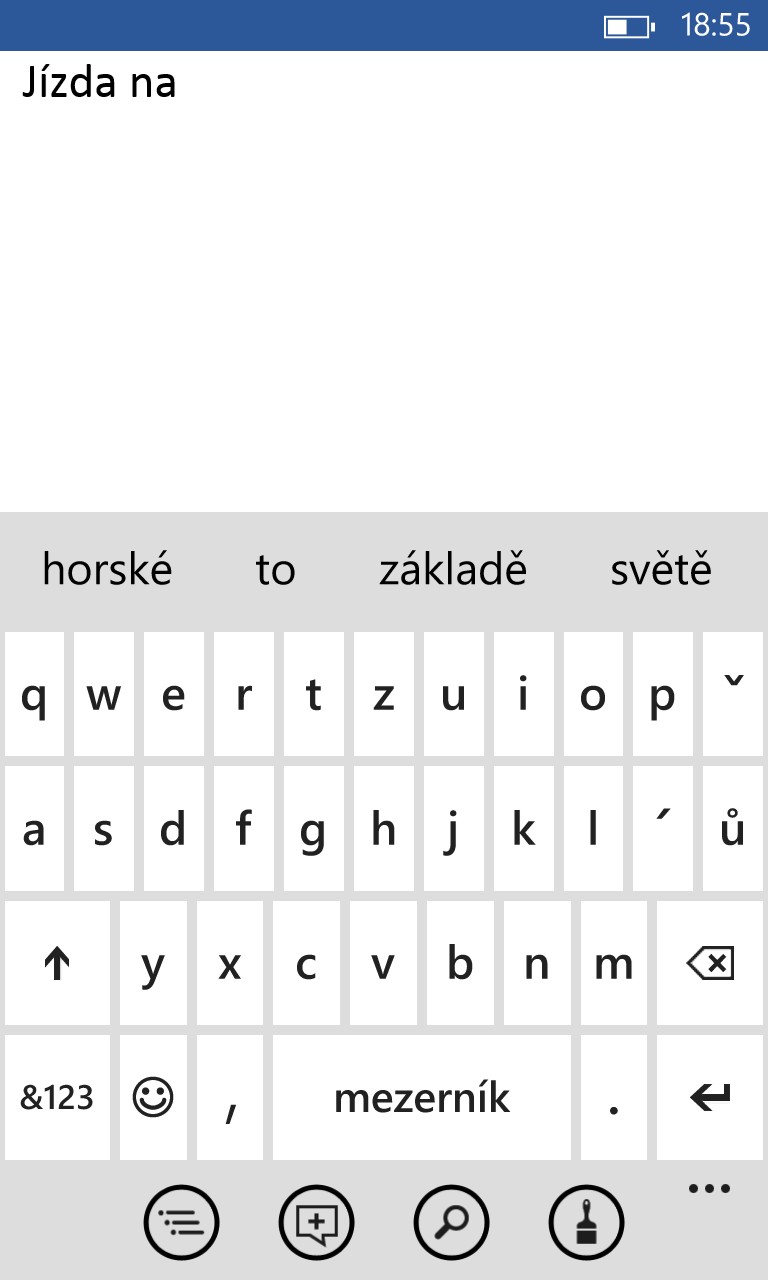768x1280 pixels.
Task: Choose the suggestion "horské"
Action: click(107, 570)
